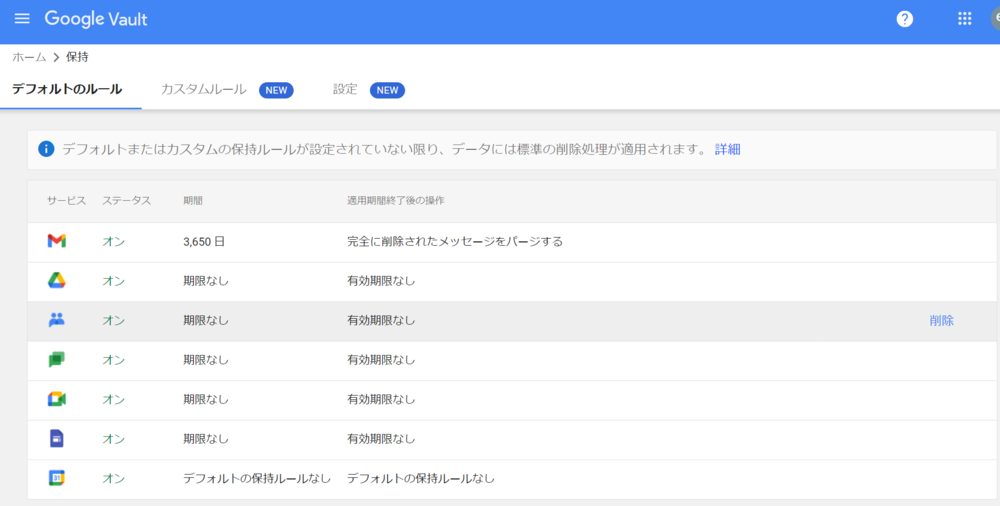Open the help question mark icon

(905, 19)
